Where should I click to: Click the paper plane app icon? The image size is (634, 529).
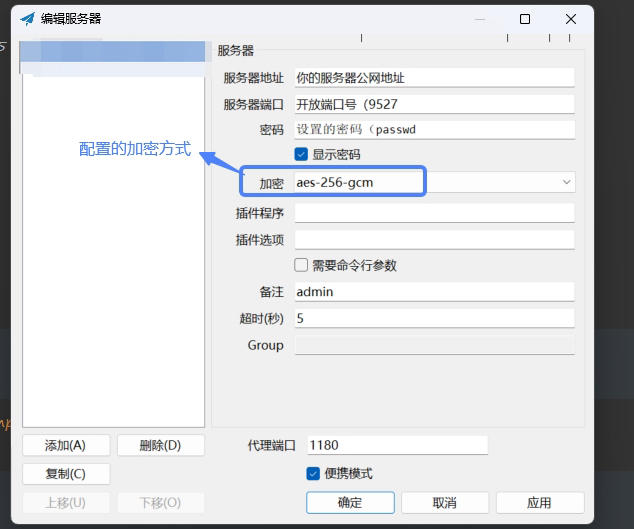pyautogui.click(x=27, y=19)
